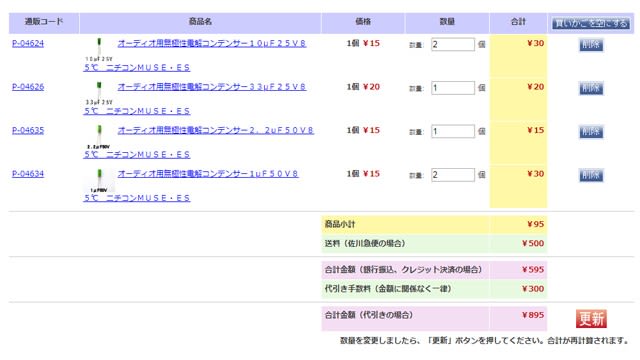Click 削除 for item P-04635
Image resolution: width=640 pixels, height=360 pixels.
pyautogui.click(x=591, y=132)
